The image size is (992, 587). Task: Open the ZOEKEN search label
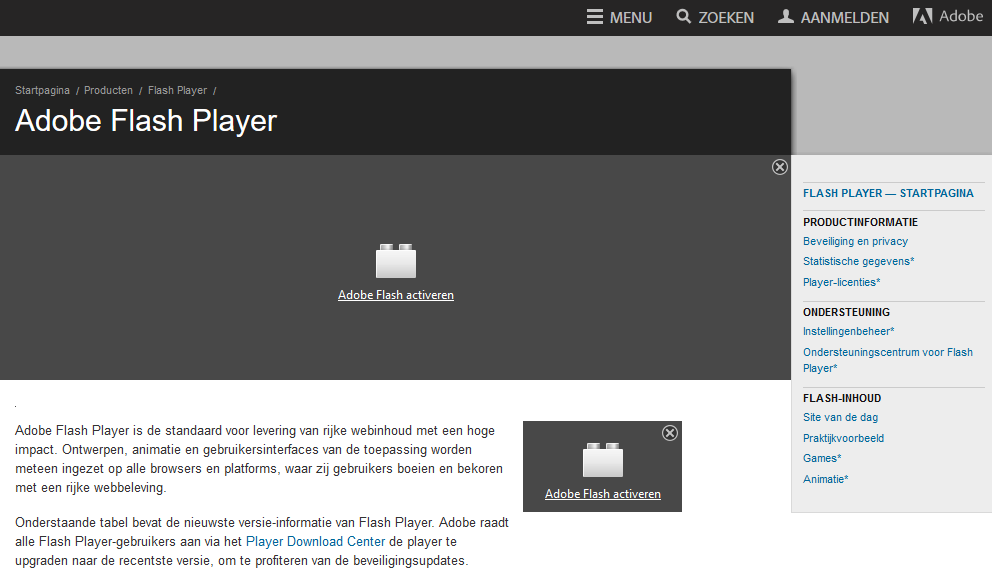coord(726,18)
